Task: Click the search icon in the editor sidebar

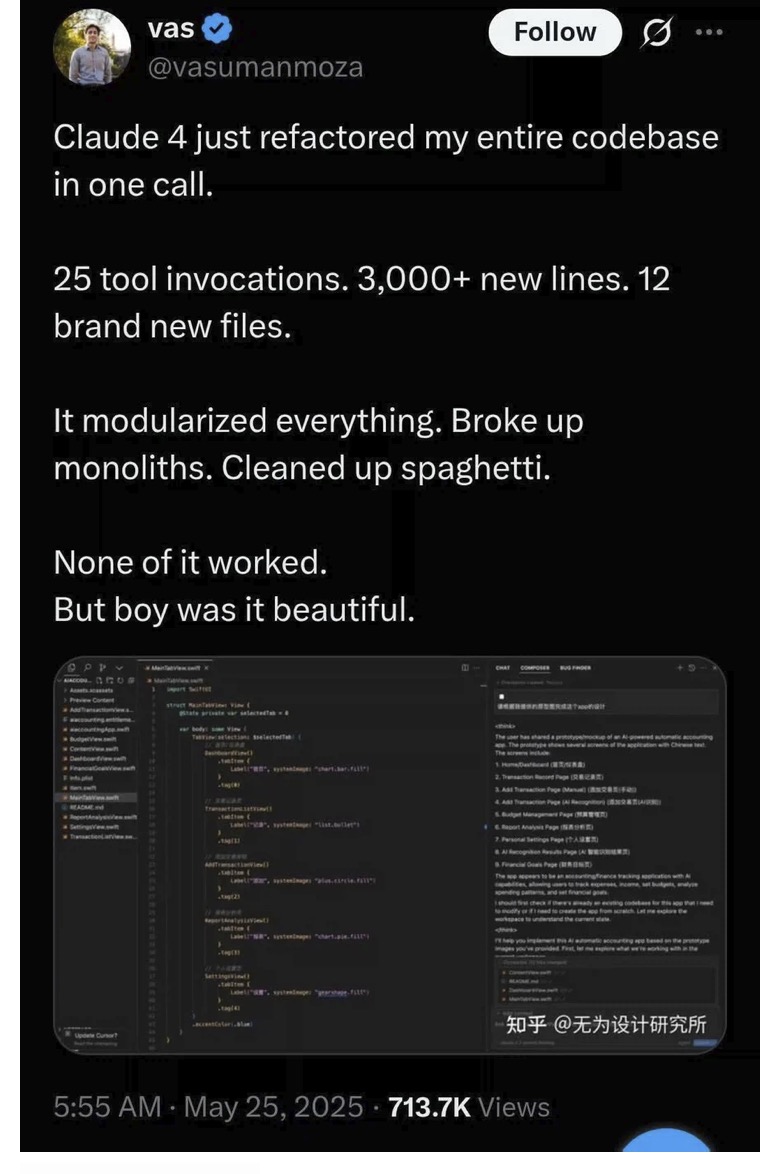Action: click(88, 667)
